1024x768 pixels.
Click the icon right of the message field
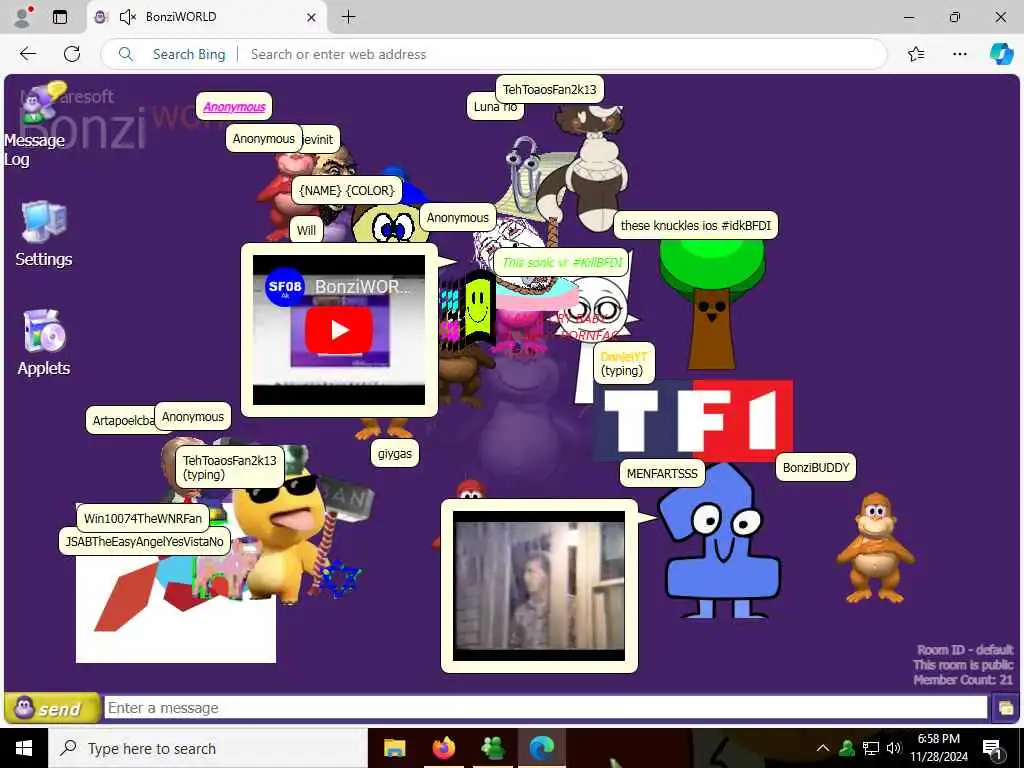(1005, 708)
